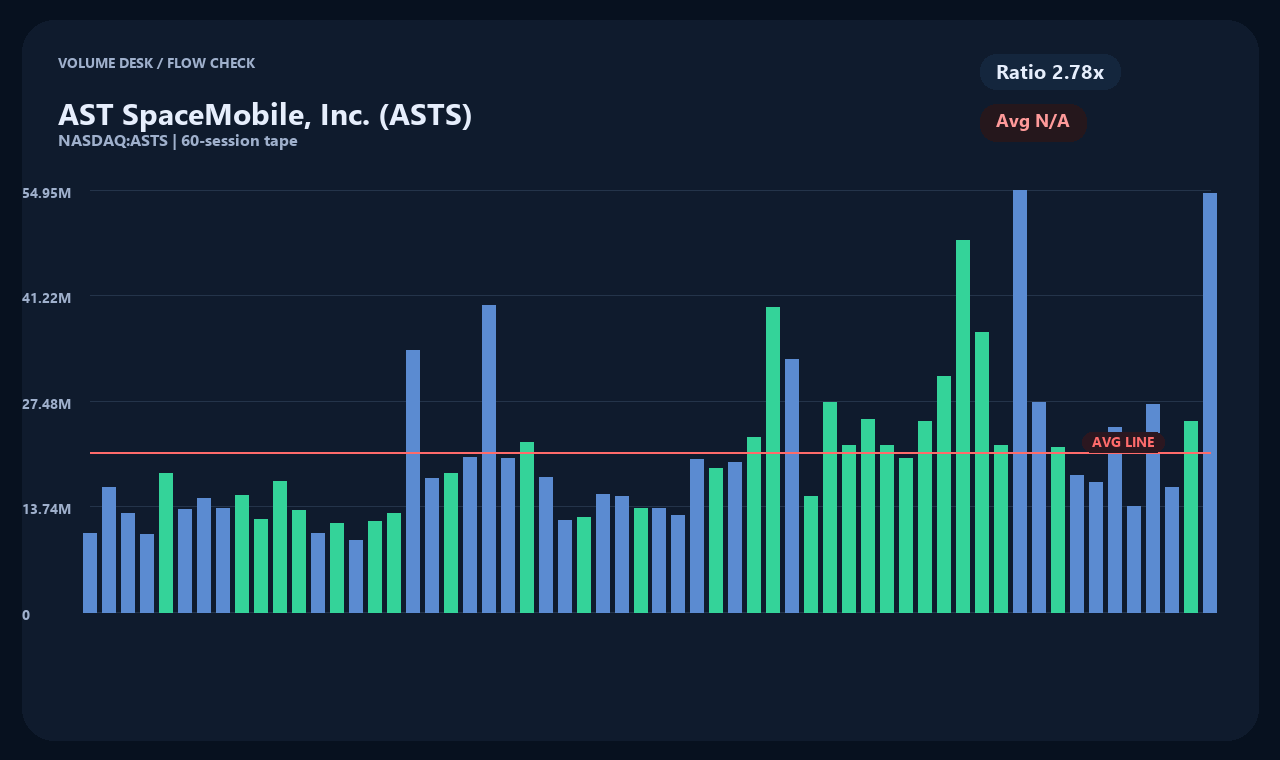Click the Ratio 2.78x badge
Image resolution: width=1280 pixels, height=760 pixels.
coord(1050,72)
